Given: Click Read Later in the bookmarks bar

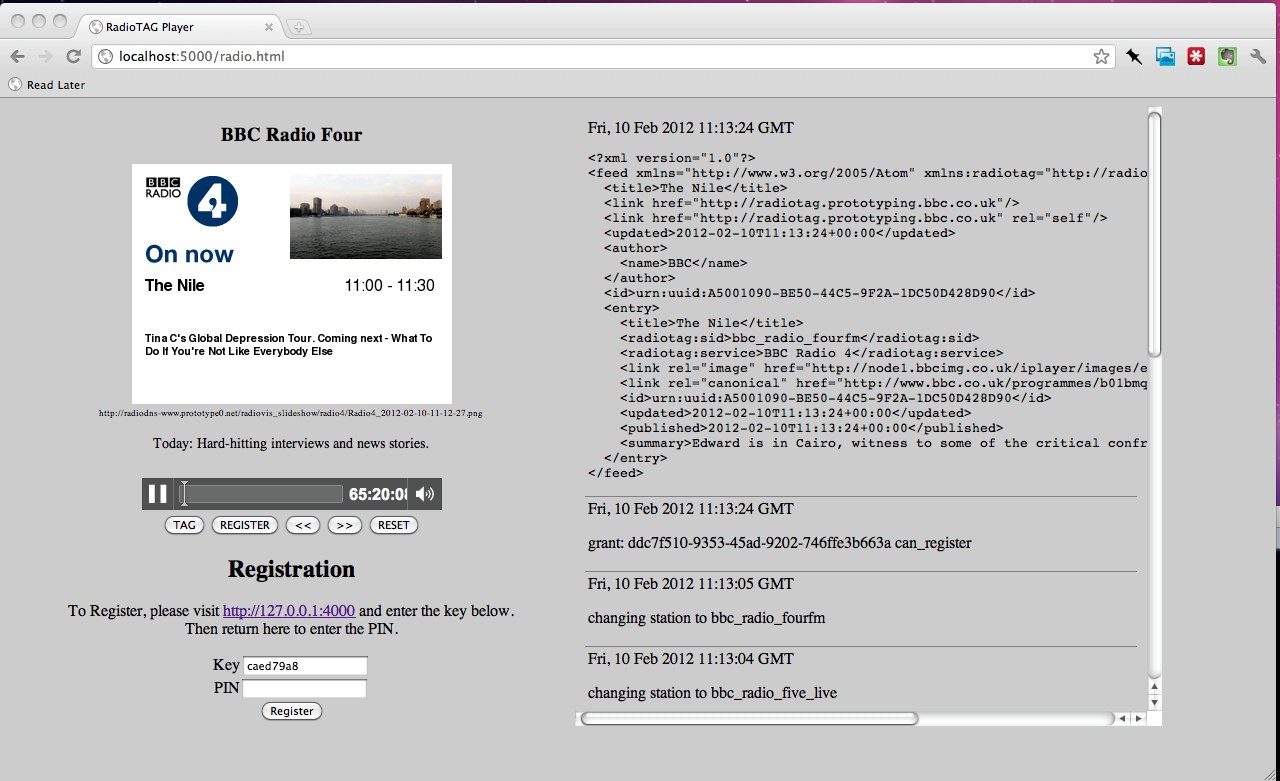Looking at the screenshot, I should [x=46, y=85].
